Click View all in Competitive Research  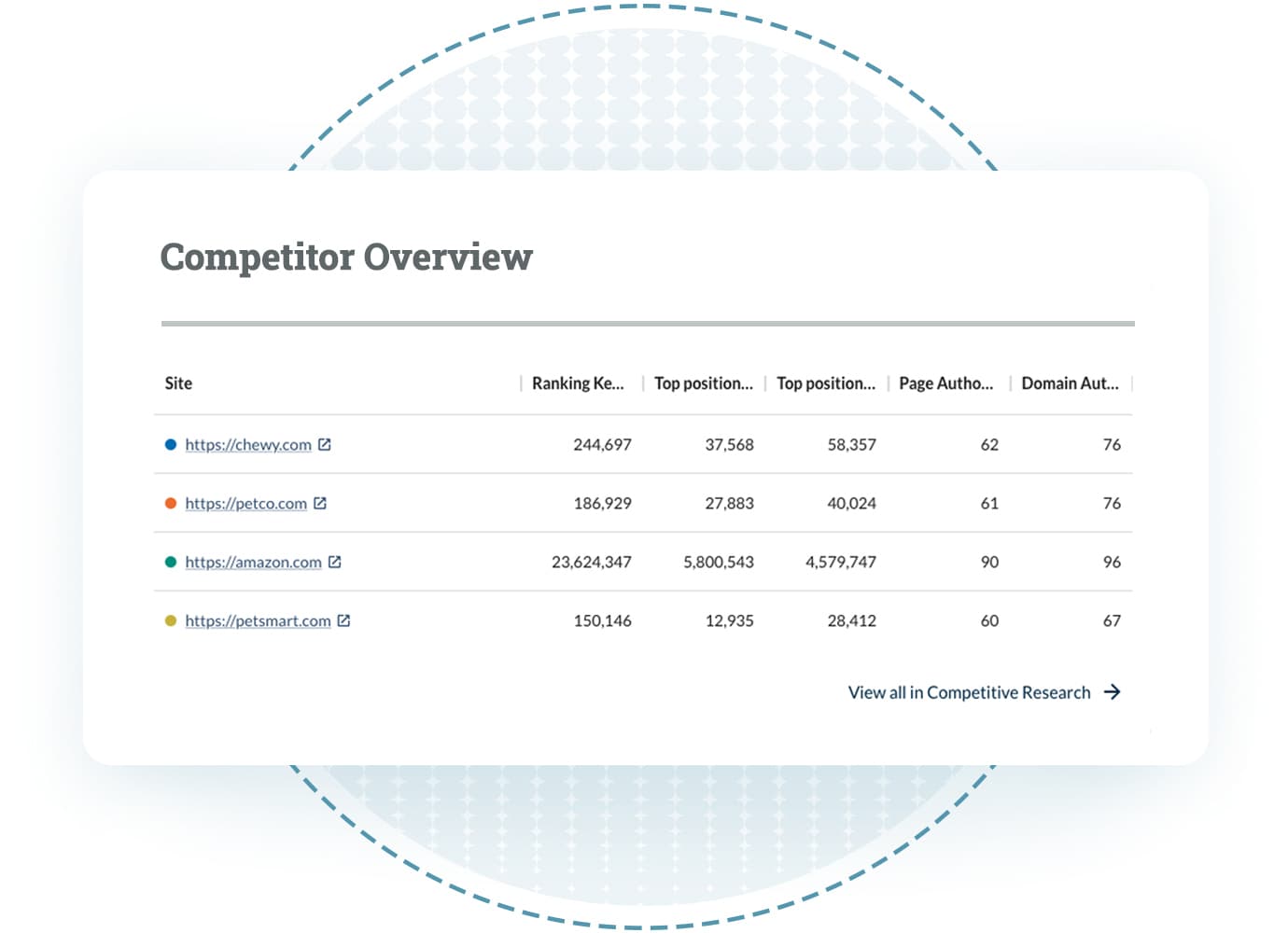point(969,692)
